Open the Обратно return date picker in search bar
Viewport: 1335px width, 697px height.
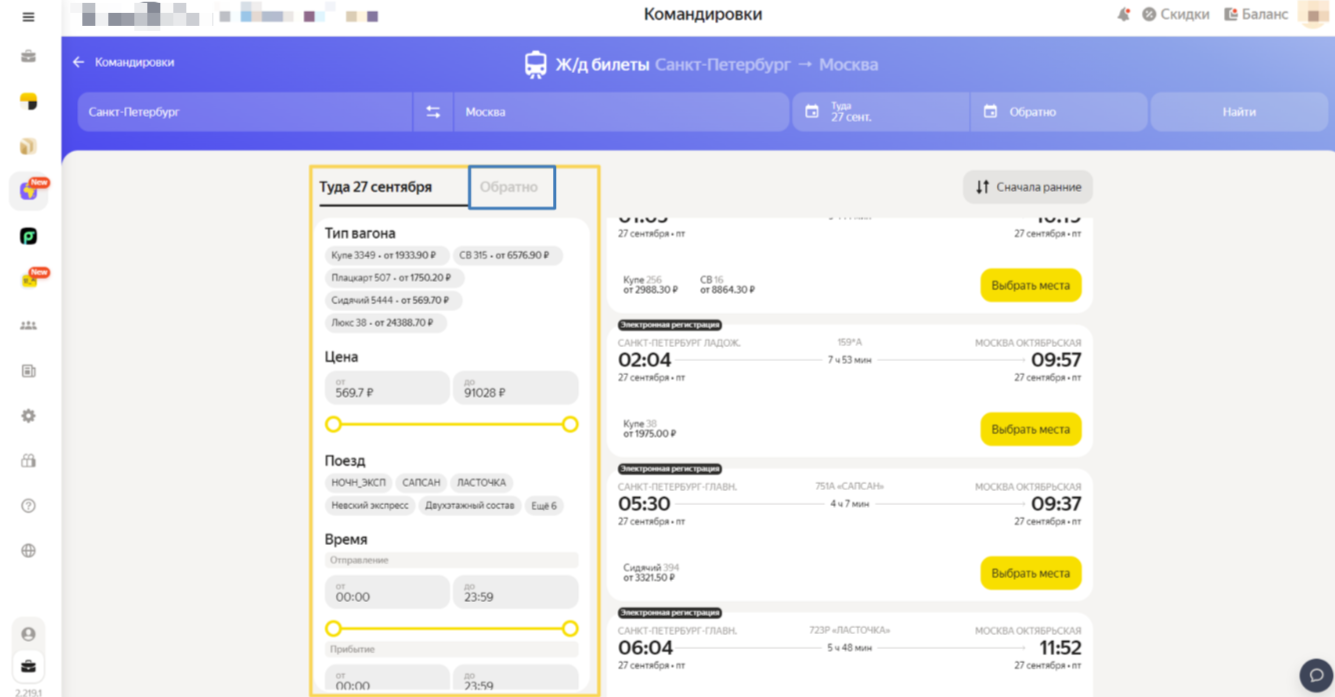pyautogui.click(x=1059, y=112)
